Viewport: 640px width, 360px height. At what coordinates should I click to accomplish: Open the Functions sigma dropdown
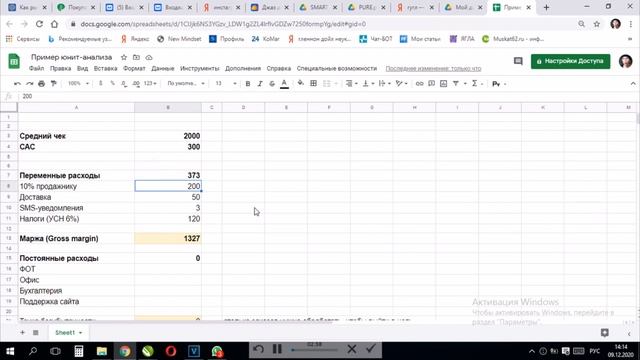477,83
